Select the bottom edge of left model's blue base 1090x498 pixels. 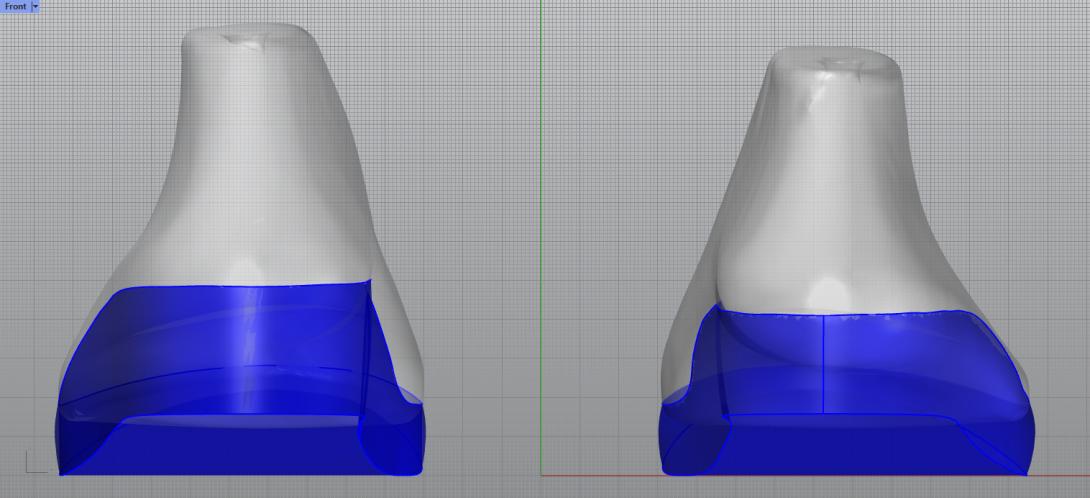pos(240,474)
